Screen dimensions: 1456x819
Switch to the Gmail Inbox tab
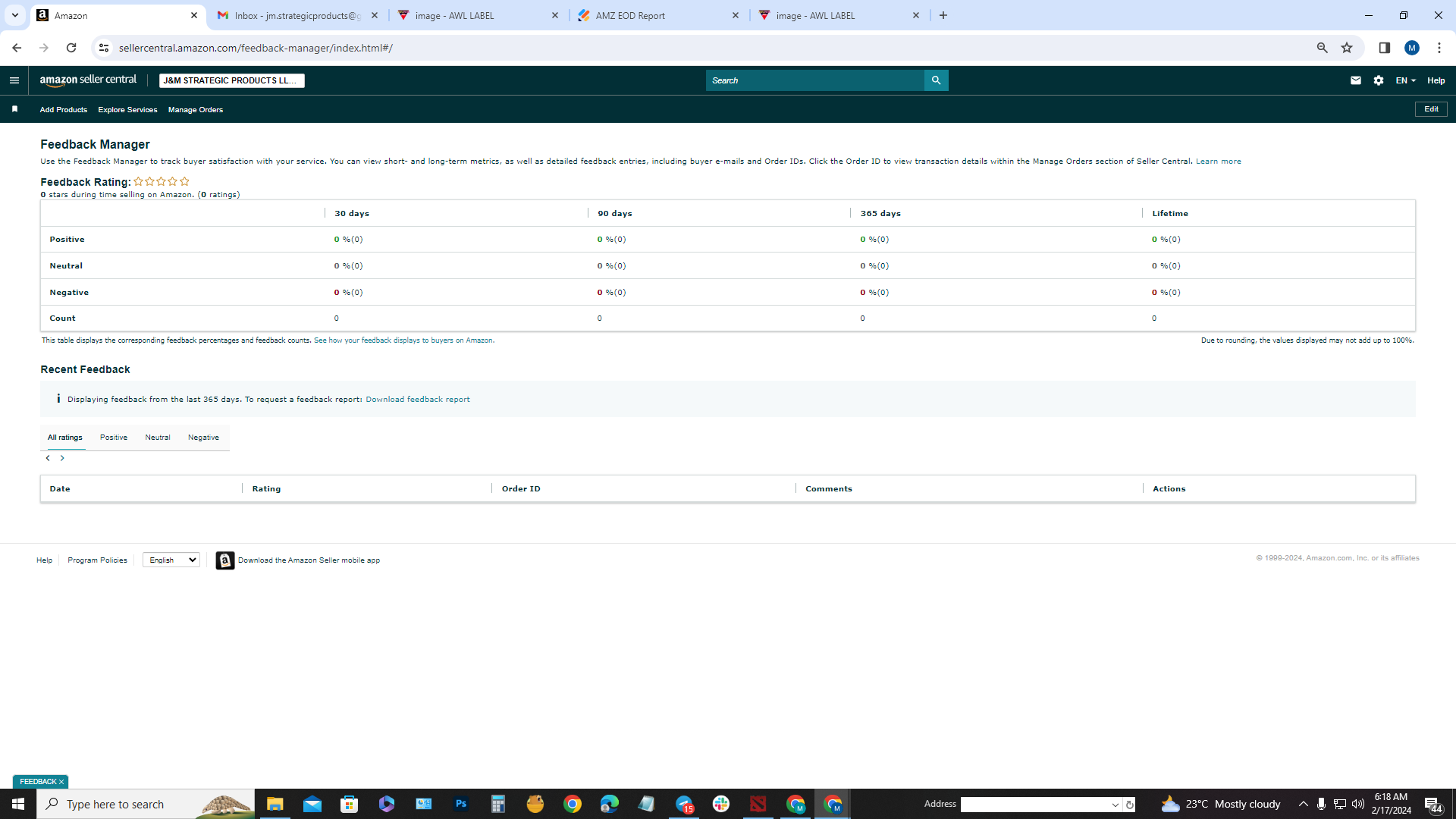[x=297, y=15]
